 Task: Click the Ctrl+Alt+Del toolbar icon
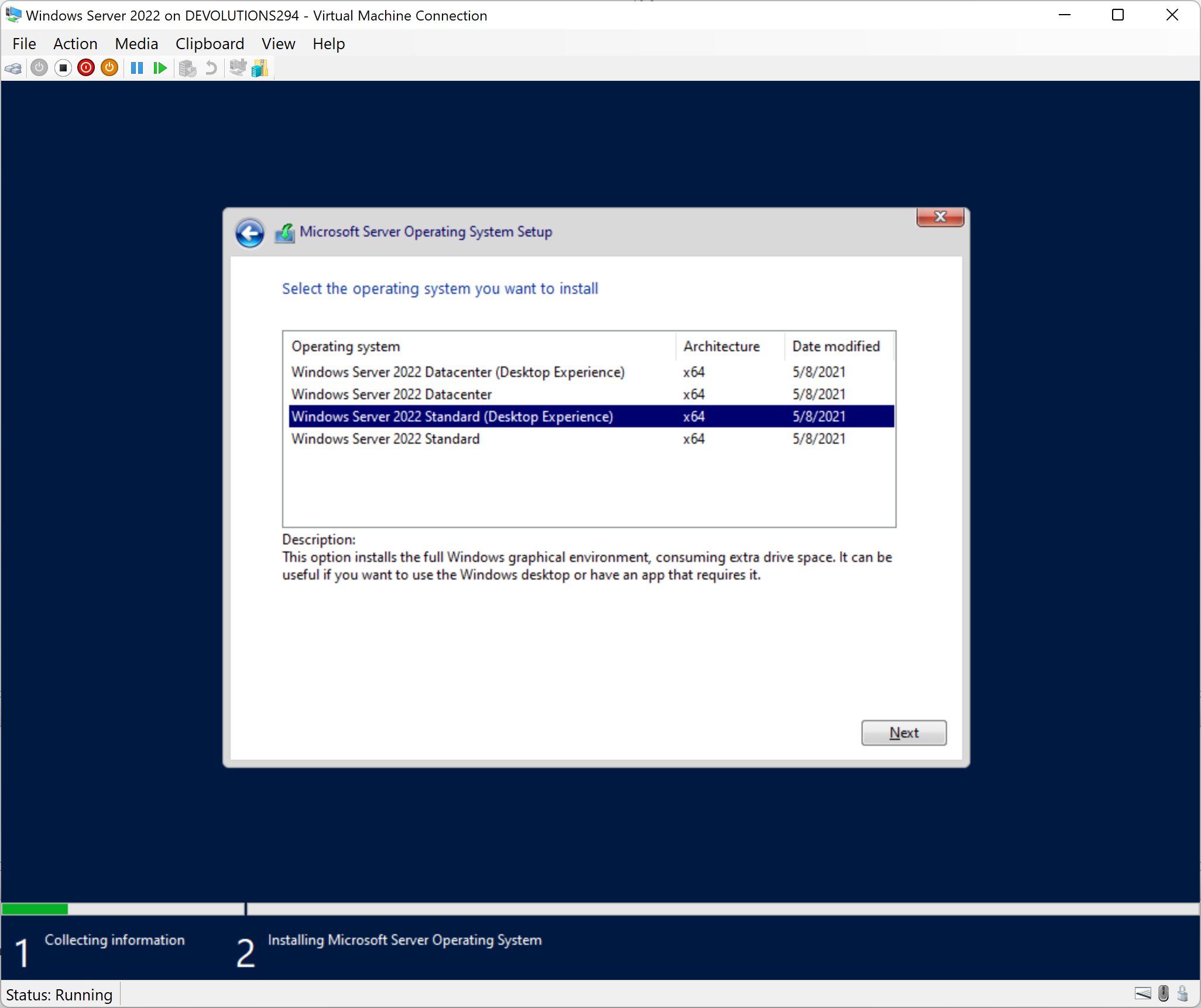(13, 68)
